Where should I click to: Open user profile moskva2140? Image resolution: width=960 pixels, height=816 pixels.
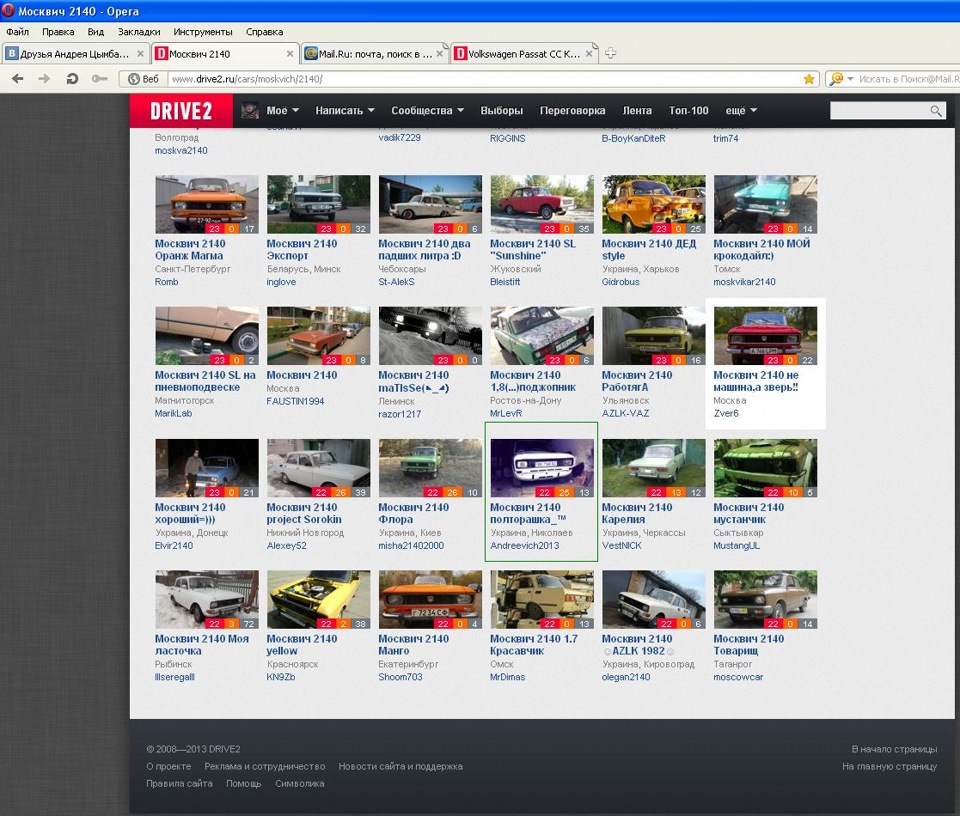click(x=181, y=151)
